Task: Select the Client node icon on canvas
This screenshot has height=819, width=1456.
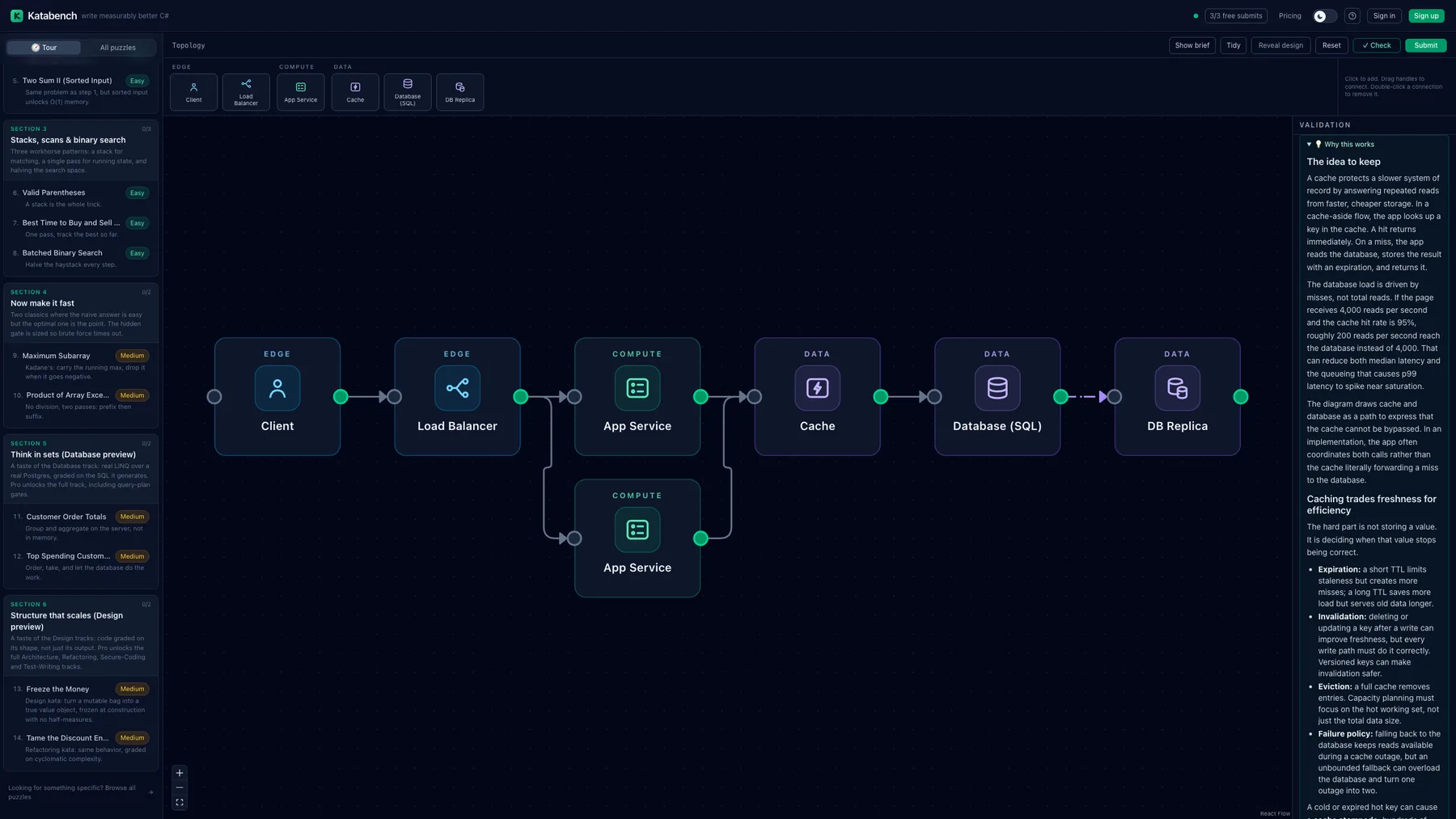Action: 277,388
